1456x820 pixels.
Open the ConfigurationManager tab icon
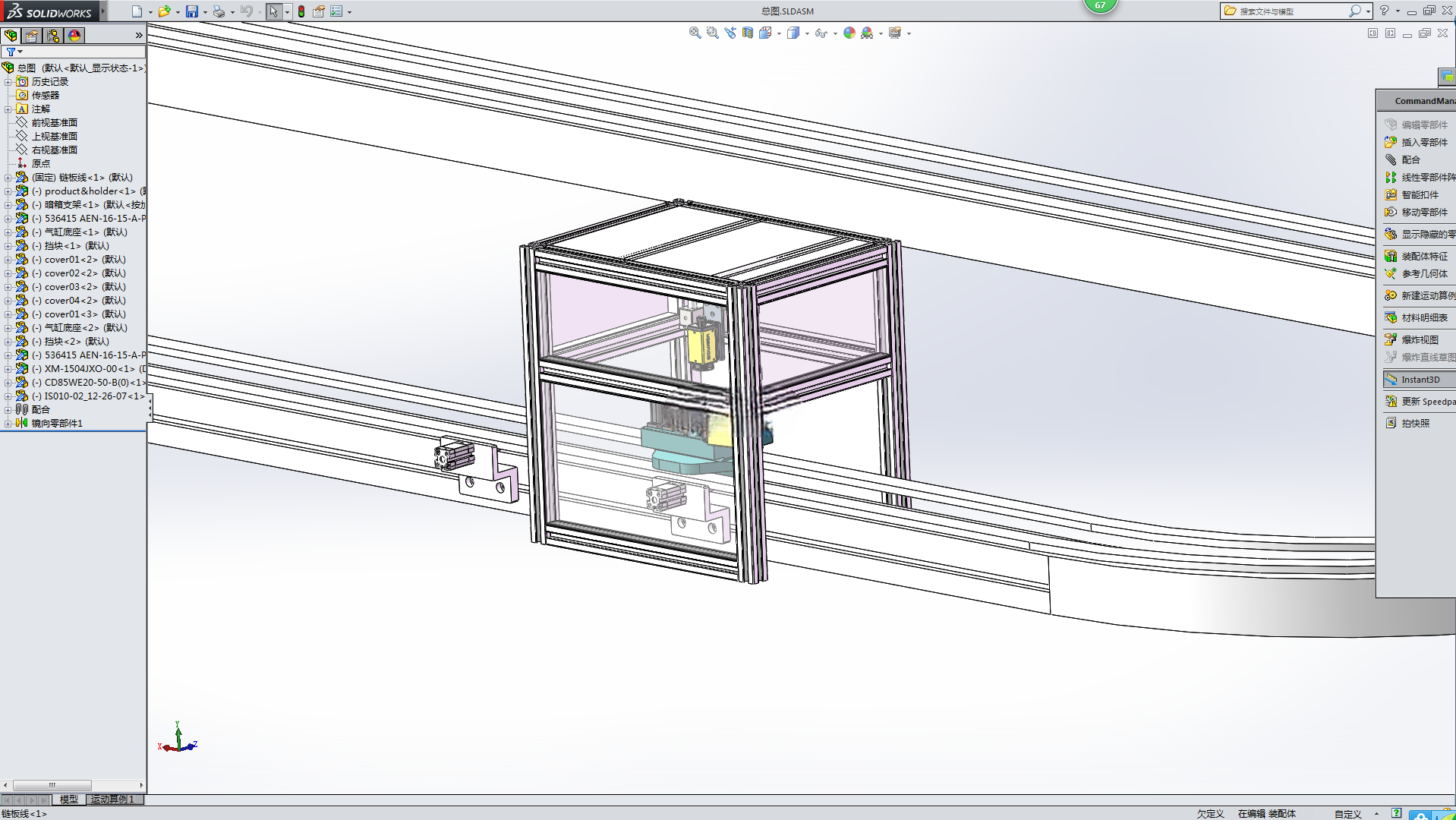pos(53,36)
